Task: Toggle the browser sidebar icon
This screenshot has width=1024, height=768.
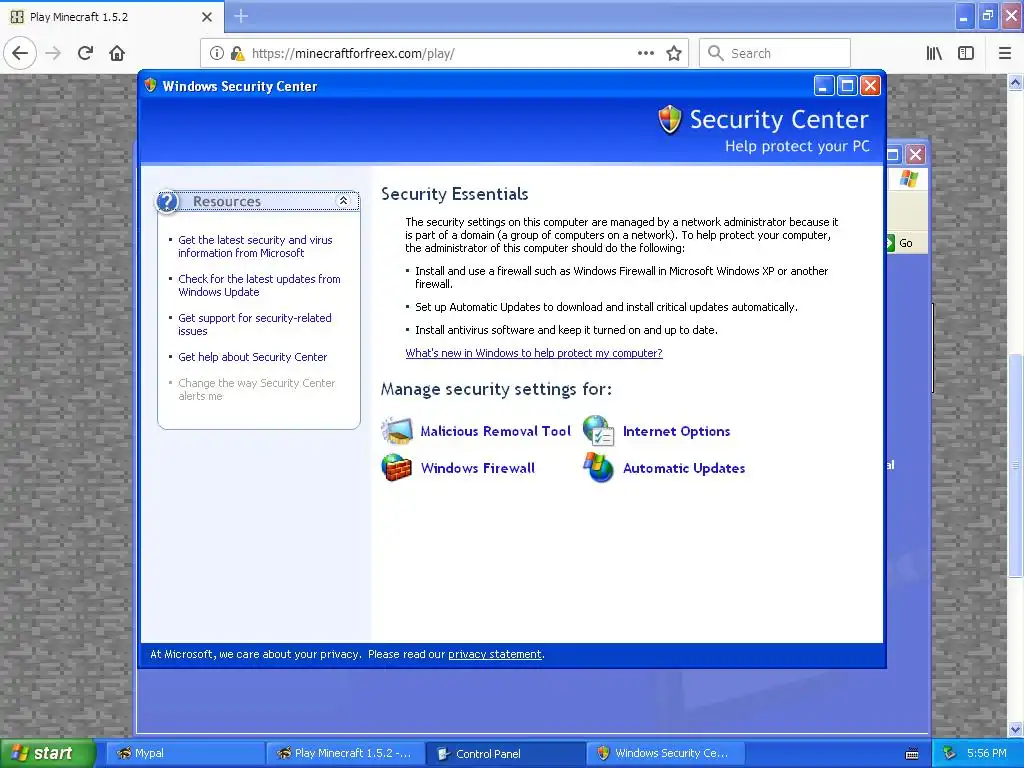Action: coord(966,53)
